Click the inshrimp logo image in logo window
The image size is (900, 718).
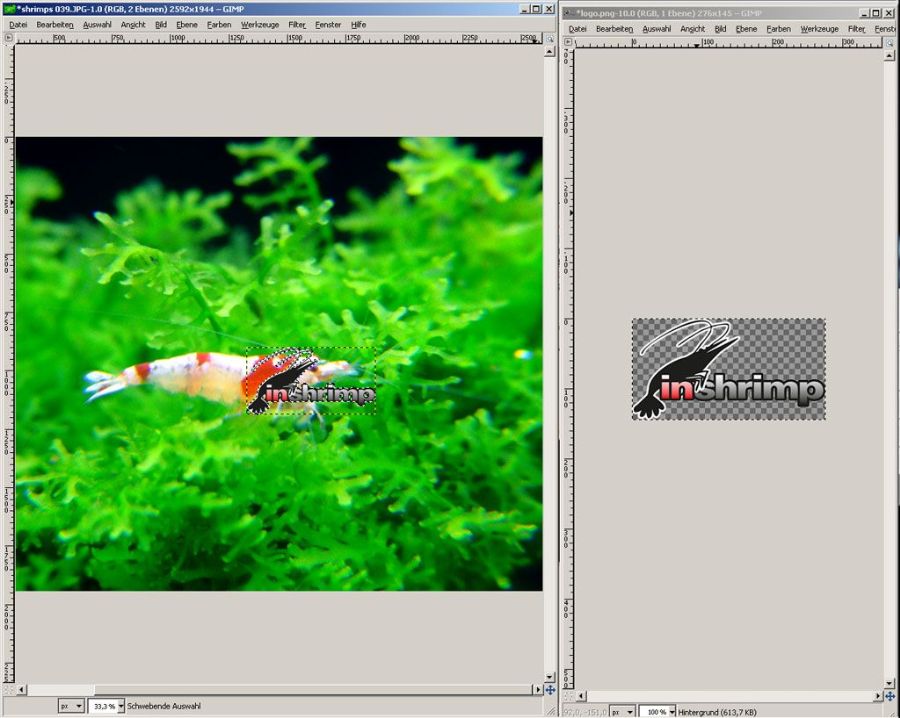pos(728,369)
